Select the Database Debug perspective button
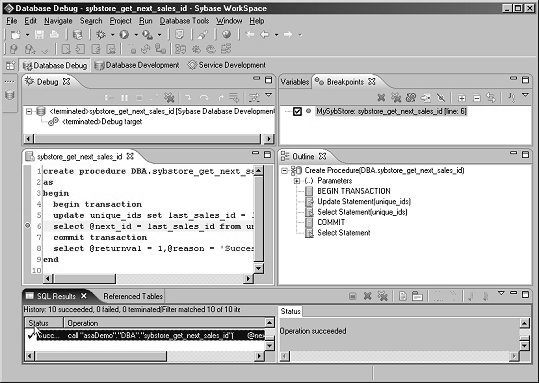The width and height of the screenshot is (539, 383). tap(55, 65)
